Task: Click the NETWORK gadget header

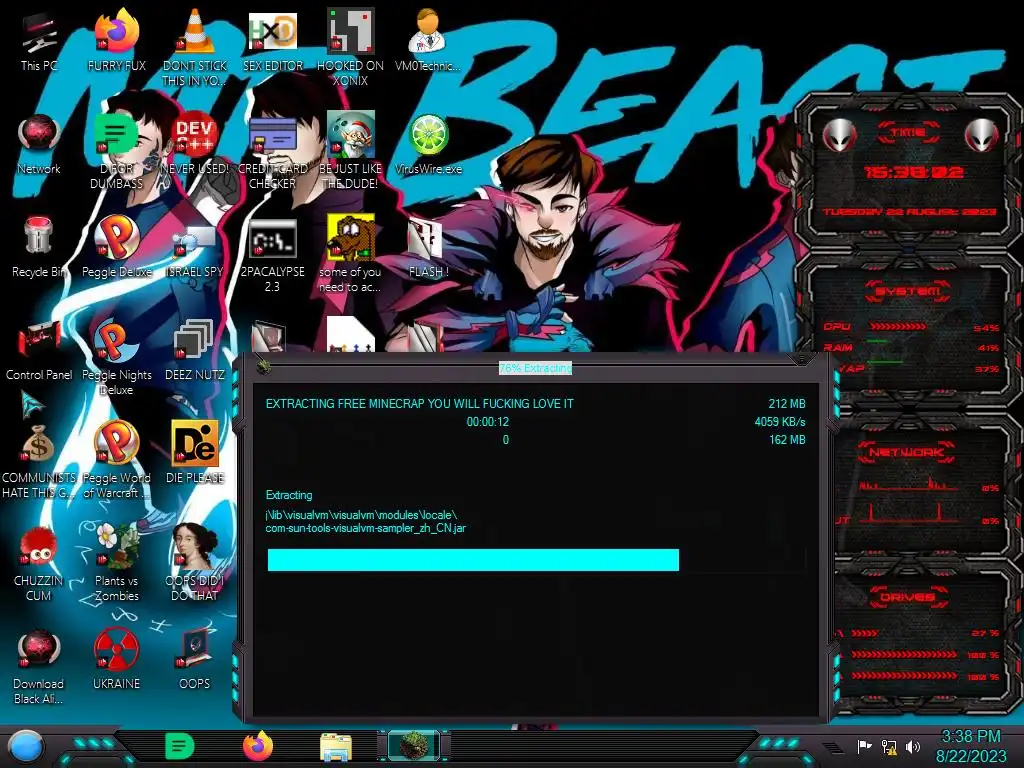Action: point(906,452)
